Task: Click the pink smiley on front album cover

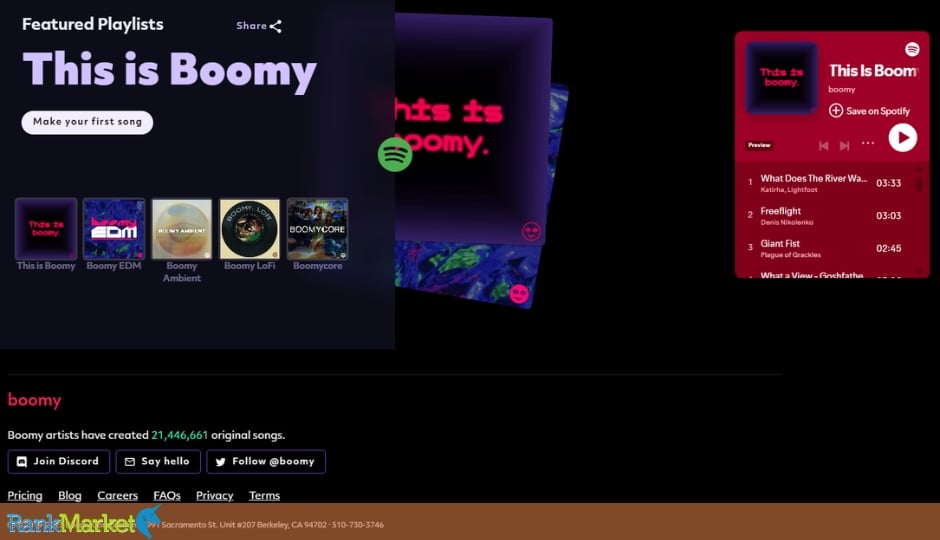Action: click(x=531, y=231)
